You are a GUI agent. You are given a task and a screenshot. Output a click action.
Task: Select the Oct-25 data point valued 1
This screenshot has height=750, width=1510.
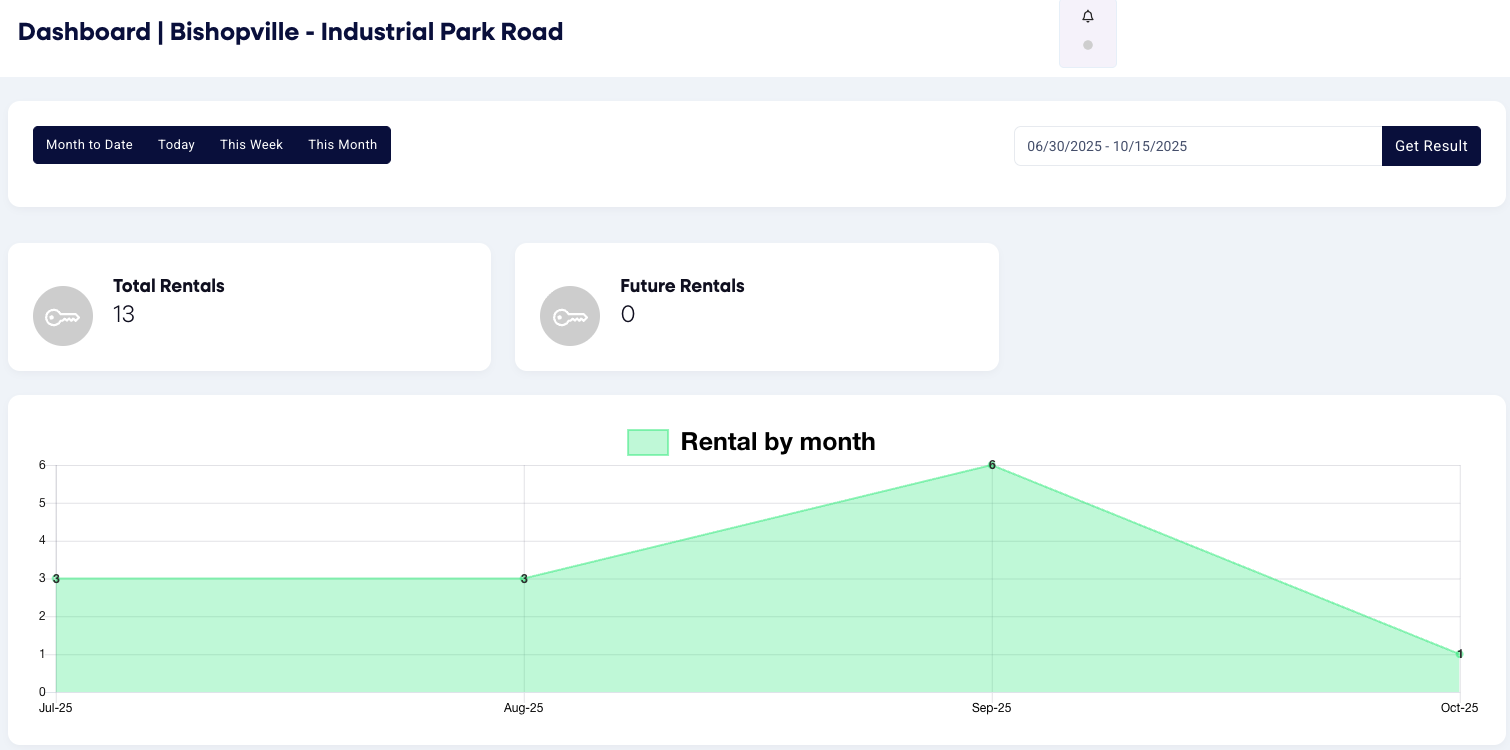(x=1459, y=654)
